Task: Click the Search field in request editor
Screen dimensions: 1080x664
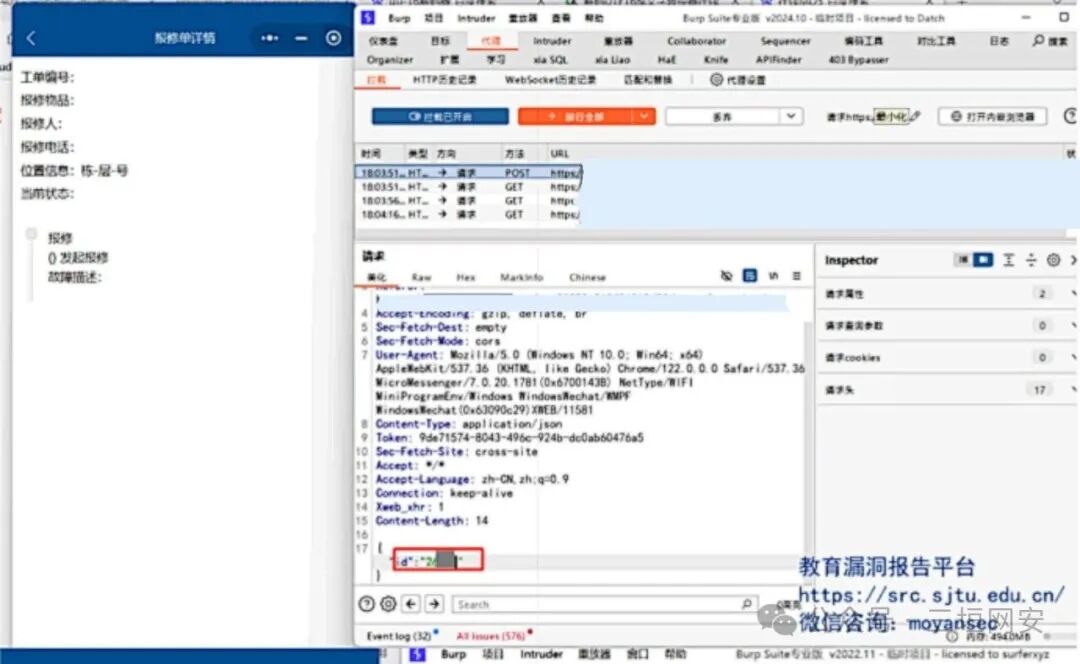Action: (605, 604)
